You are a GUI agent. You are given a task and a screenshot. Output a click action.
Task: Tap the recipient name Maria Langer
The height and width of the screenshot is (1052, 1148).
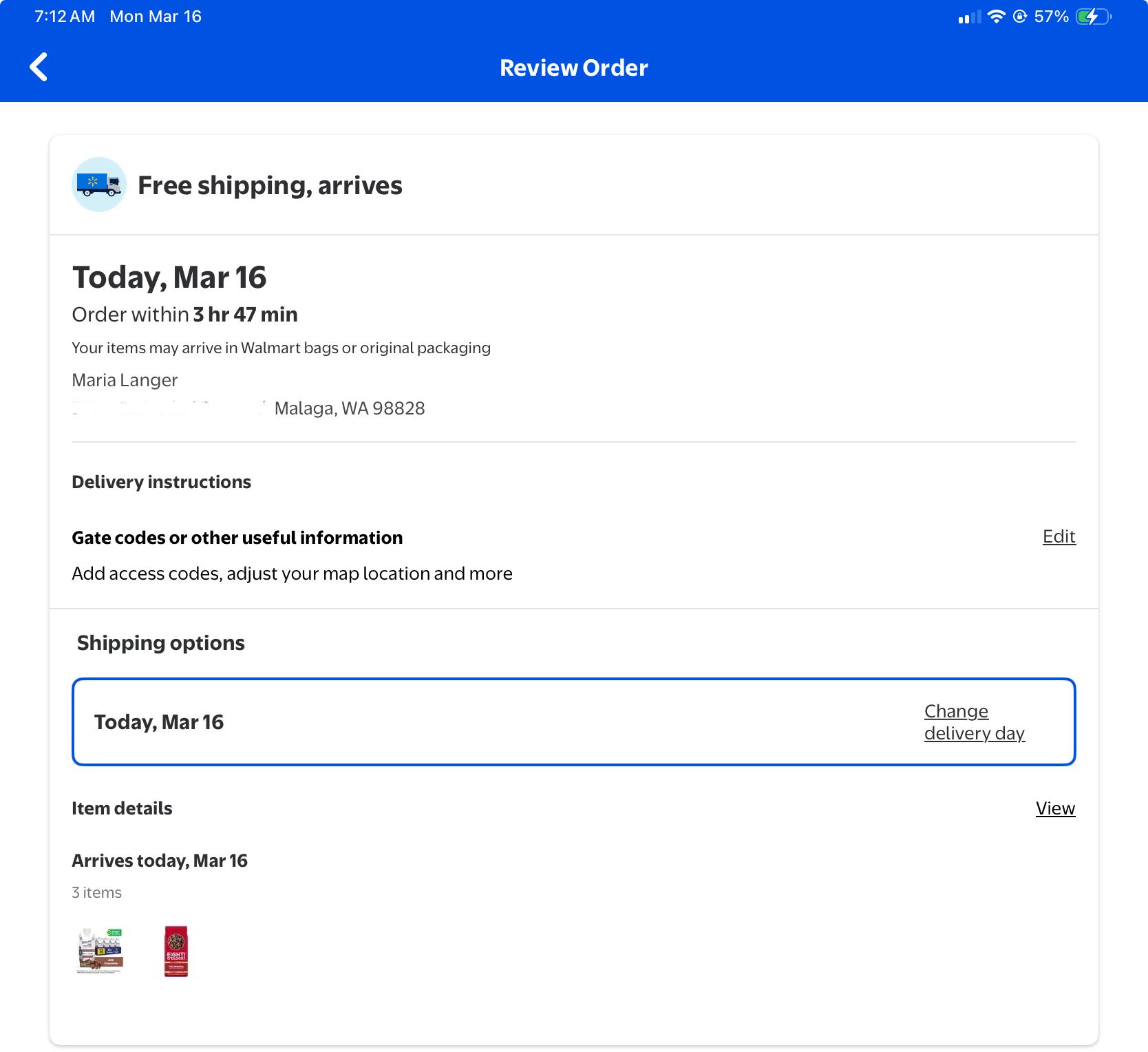click(125, 380)
